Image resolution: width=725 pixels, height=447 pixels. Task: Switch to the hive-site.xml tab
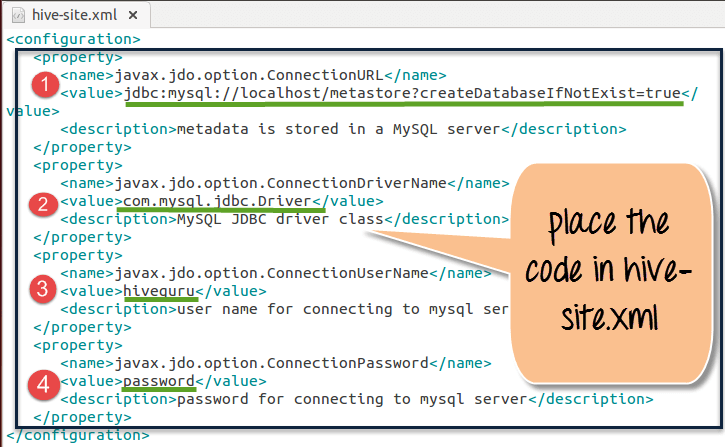[73, 14]
